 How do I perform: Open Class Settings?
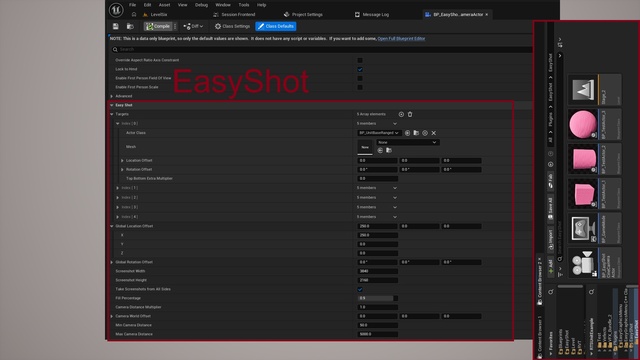coord(232,26)
